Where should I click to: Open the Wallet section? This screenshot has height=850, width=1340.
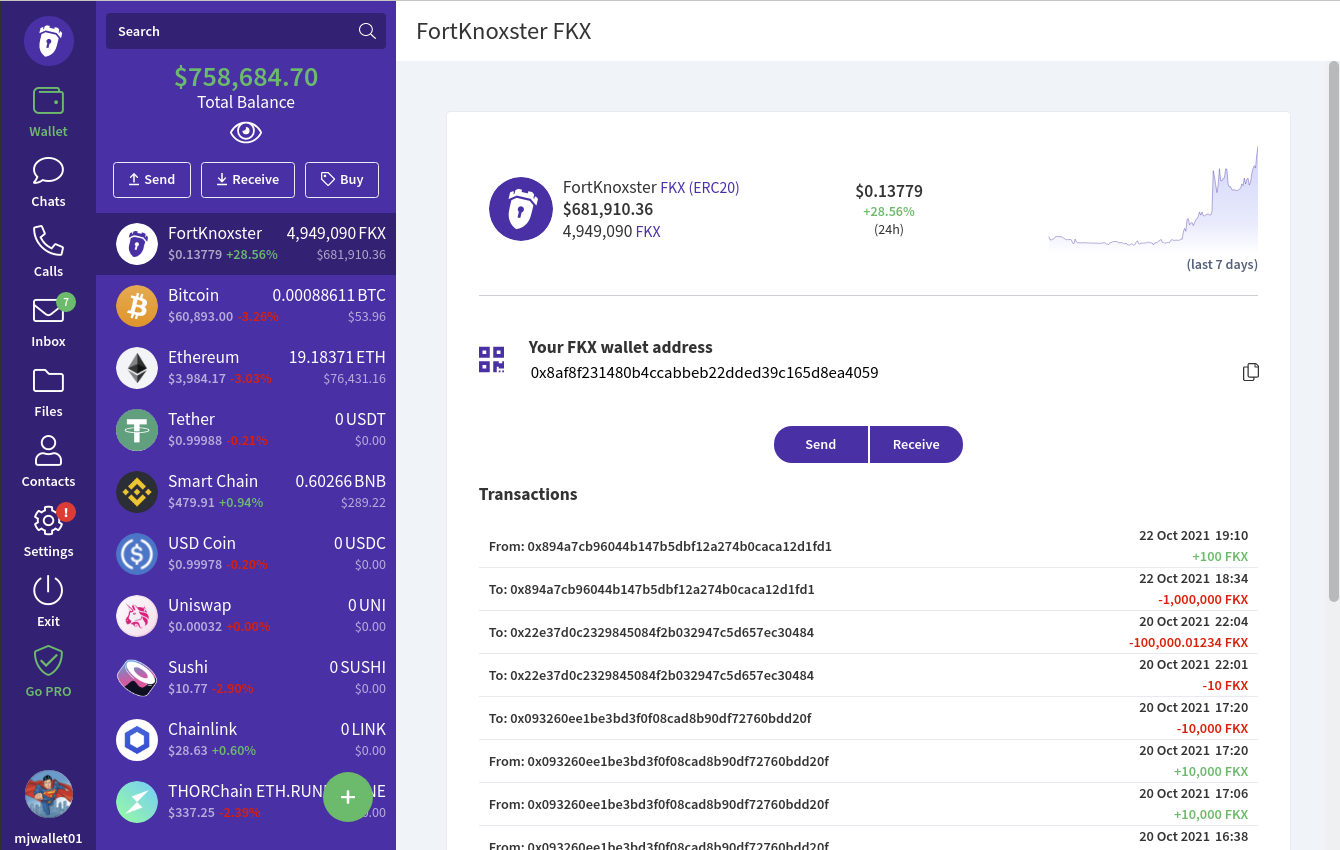tap(48, 112)
